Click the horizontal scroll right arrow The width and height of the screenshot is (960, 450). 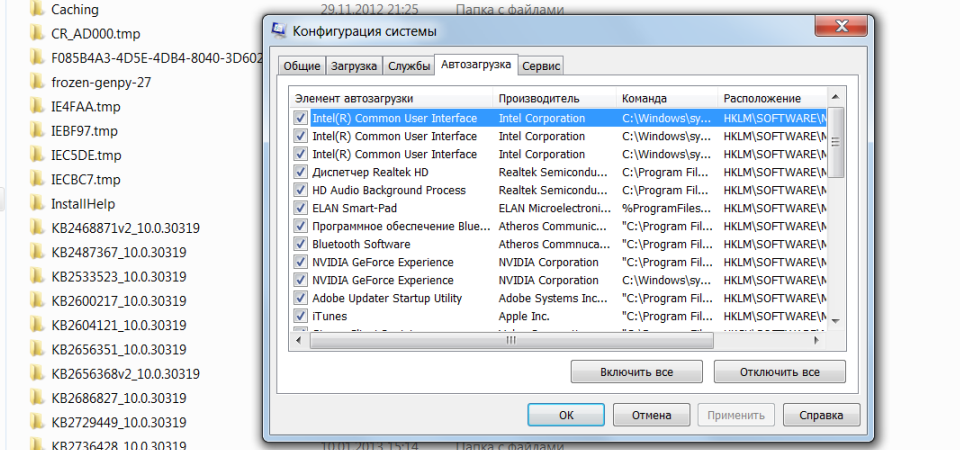(816, 340)
